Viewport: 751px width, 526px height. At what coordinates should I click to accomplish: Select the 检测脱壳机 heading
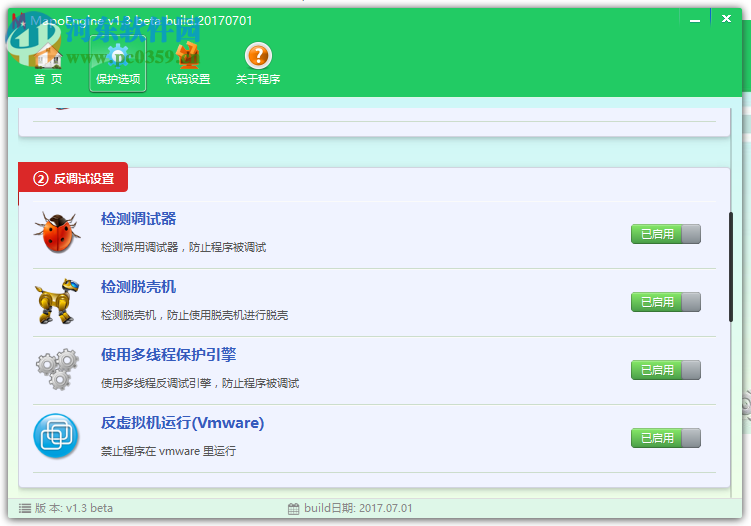(138, 287)
